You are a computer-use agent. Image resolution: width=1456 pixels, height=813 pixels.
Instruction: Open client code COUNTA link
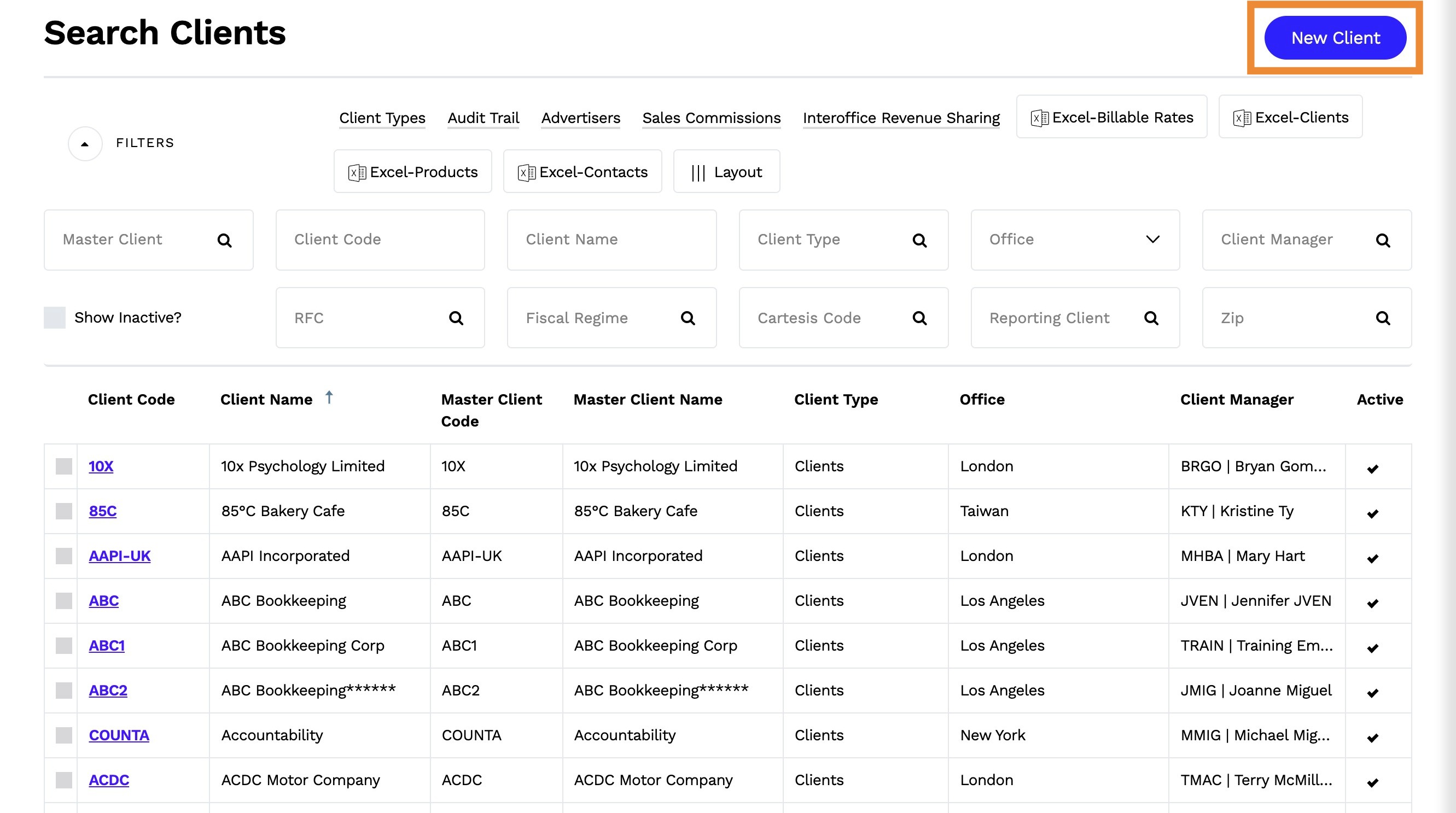click(119, 735)
